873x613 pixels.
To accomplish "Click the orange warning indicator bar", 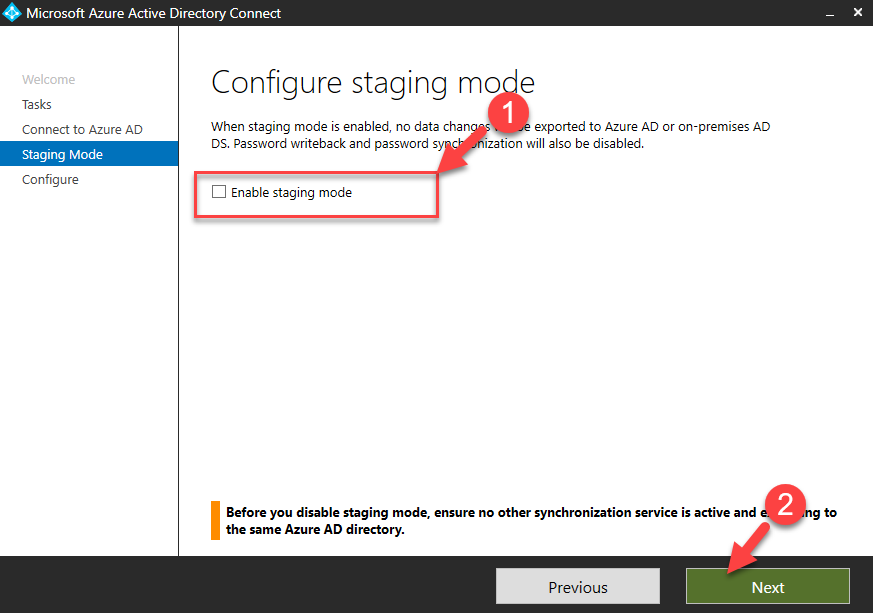I will click(x=215, y=521).
